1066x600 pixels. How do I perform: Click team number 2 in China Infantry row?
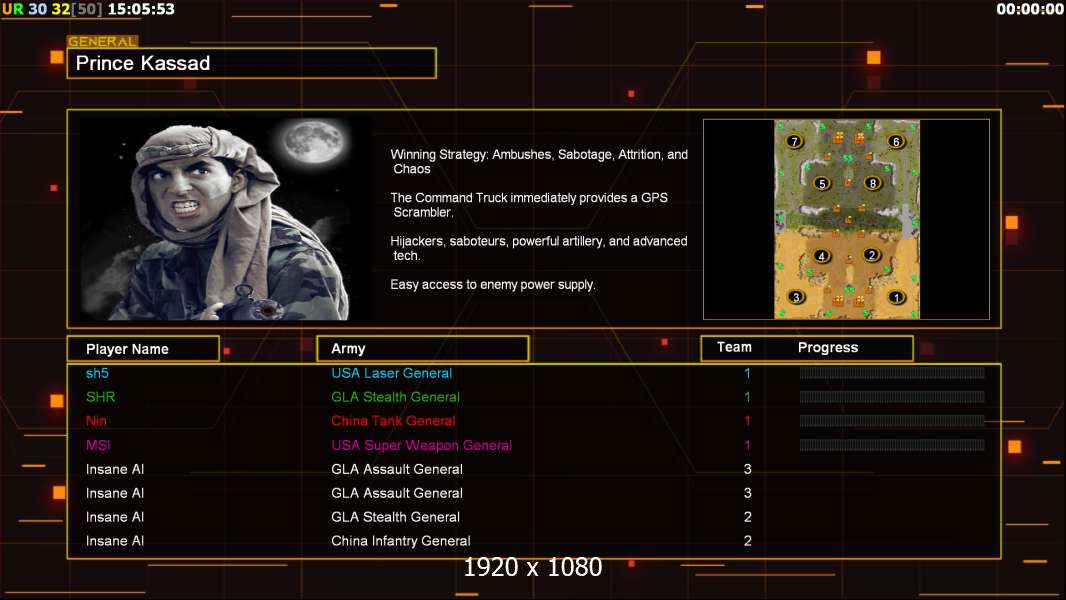tap(748, 541)
